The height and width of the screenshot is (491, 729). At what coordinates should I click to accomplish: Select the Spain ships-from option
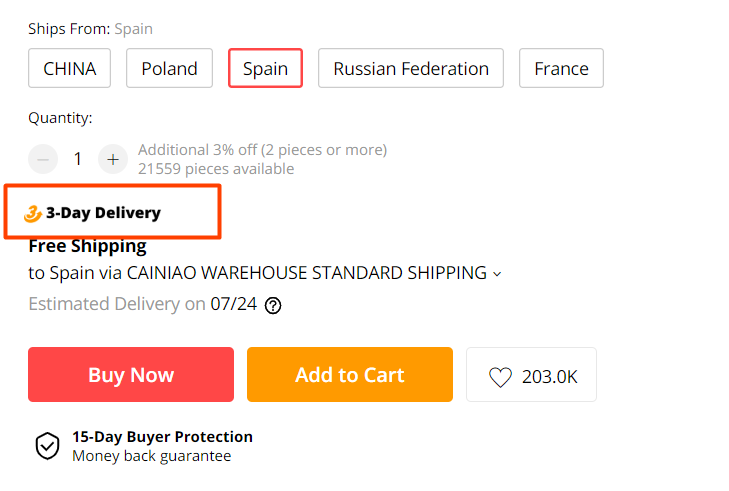point(265,69)
